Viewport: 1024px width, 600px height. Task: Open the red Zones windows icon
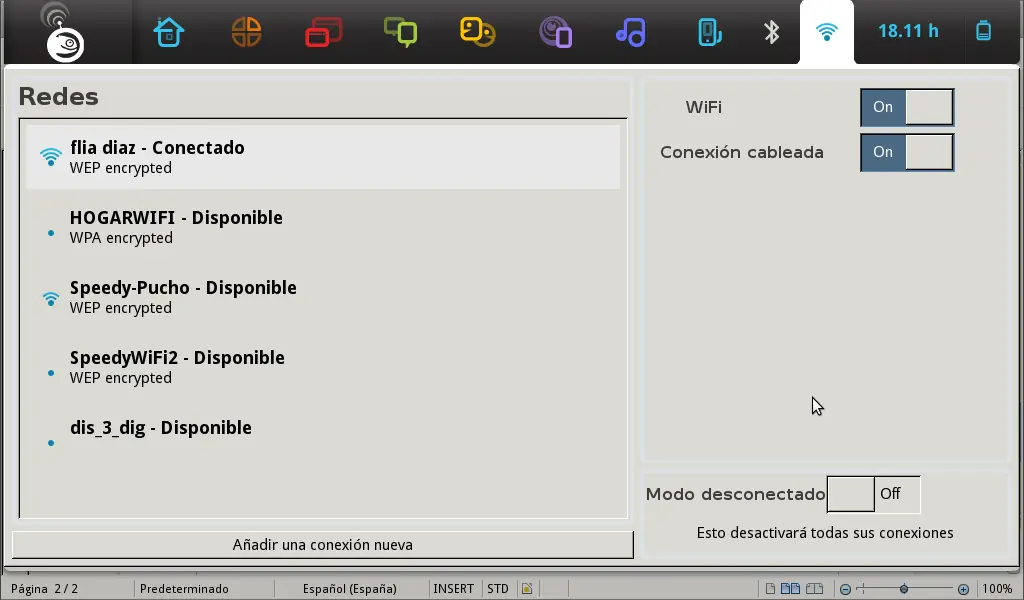click(323, 32)
